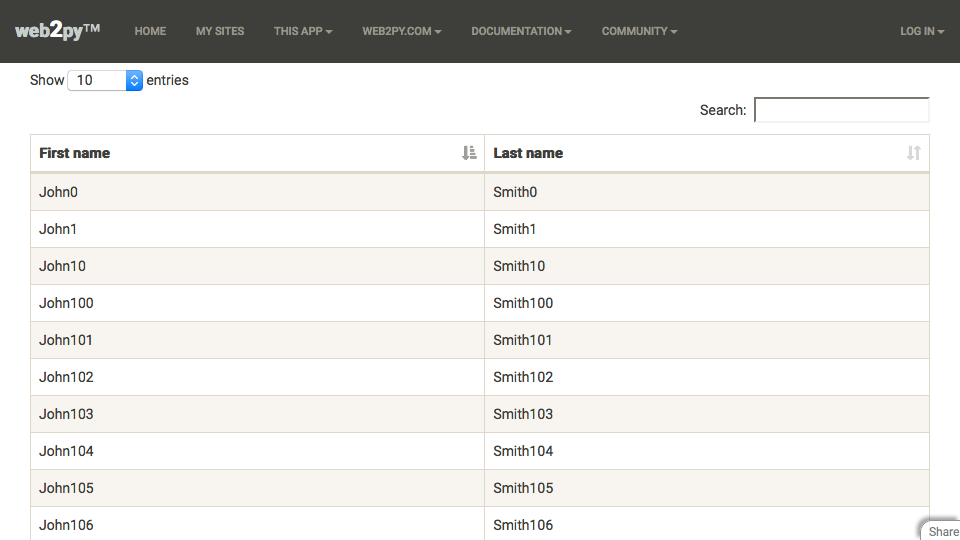Open the web2py logo link
Image resolution: width=960 pixels, height=540 pixels.
[58, 31]
